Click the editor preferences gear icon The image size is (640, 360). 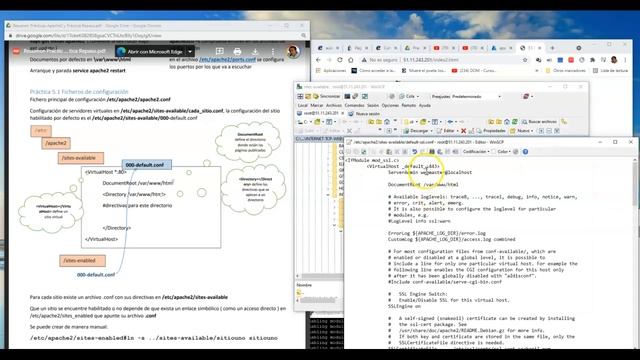point(516,151)
